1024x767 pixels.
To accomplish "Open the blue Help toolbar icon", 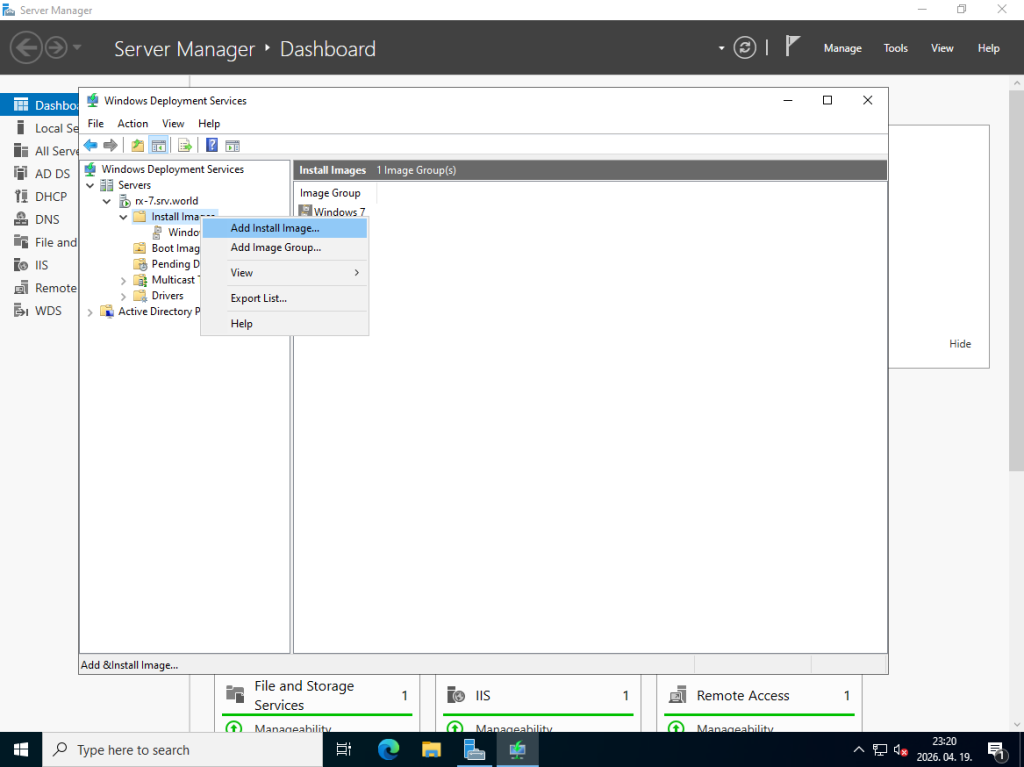I will click(x=212, y=145).
